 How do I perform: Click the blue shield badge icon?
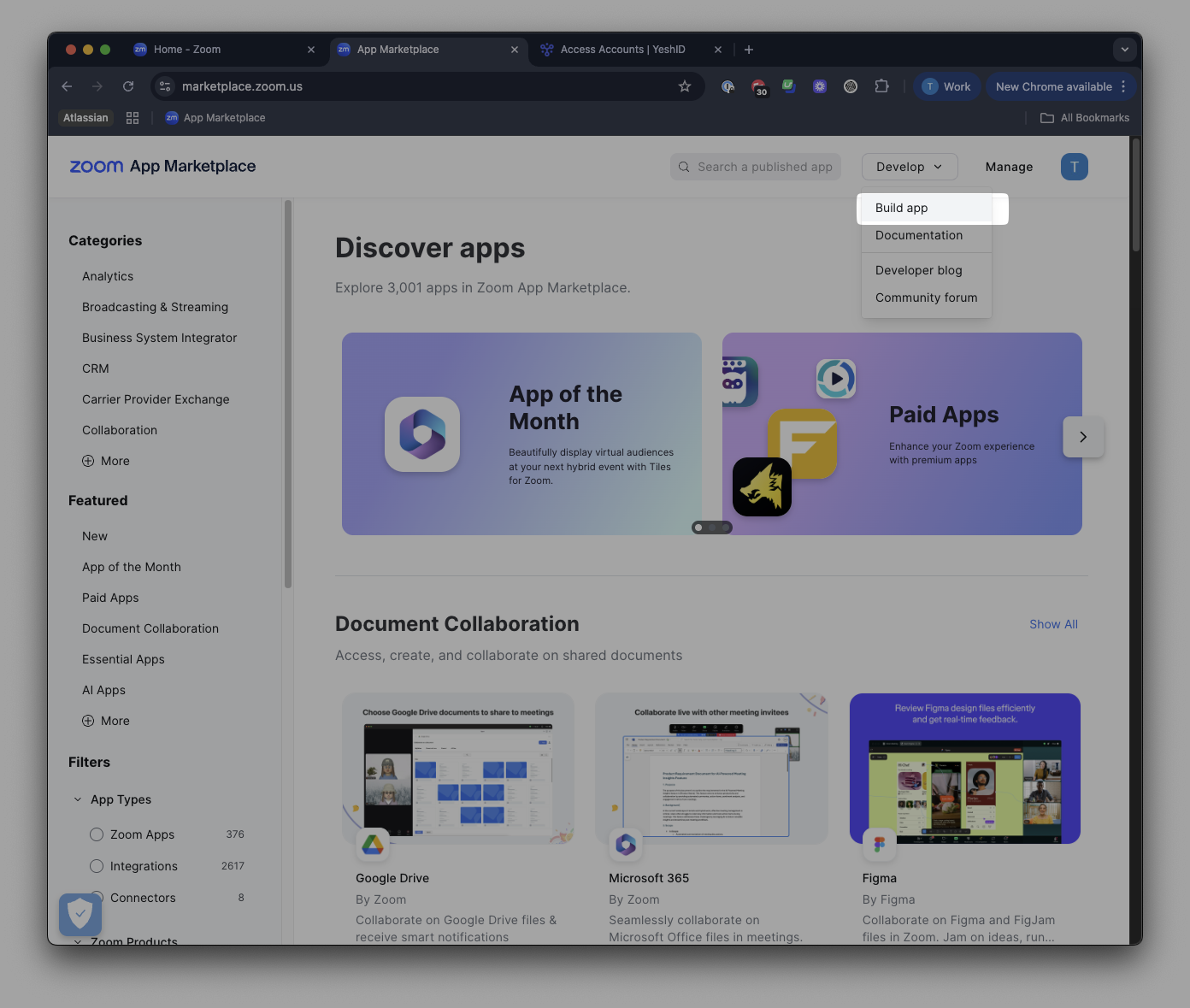coord(80,915)
